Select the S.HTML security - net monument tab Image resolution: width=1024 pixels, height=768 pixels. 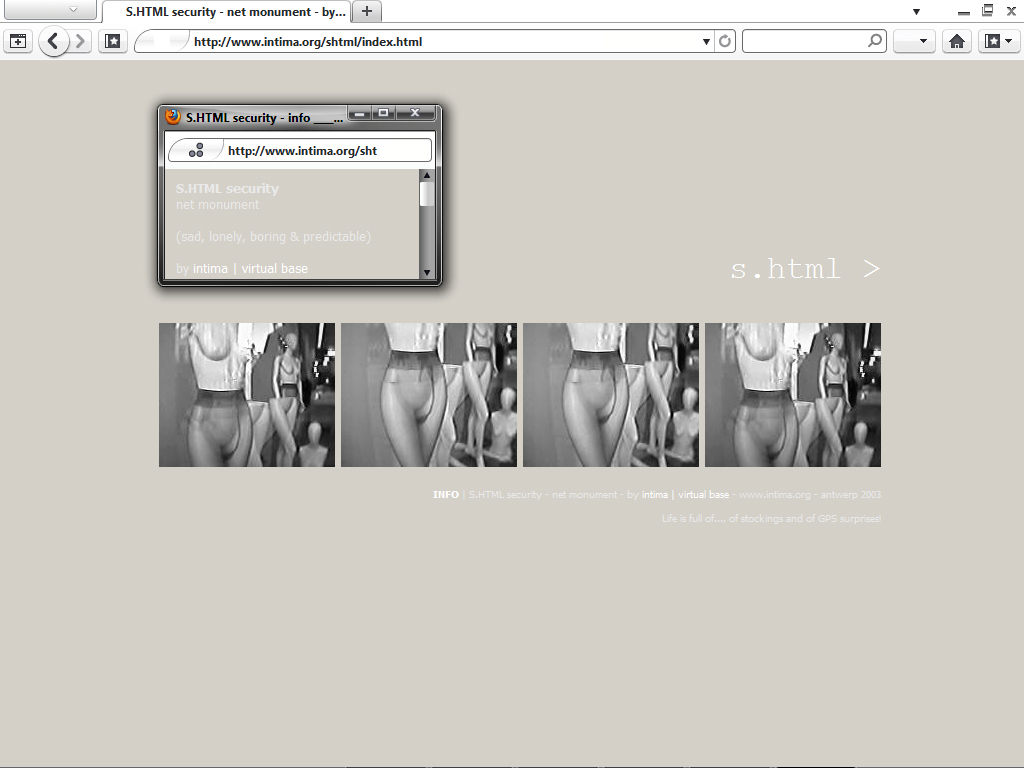[230, 12]
